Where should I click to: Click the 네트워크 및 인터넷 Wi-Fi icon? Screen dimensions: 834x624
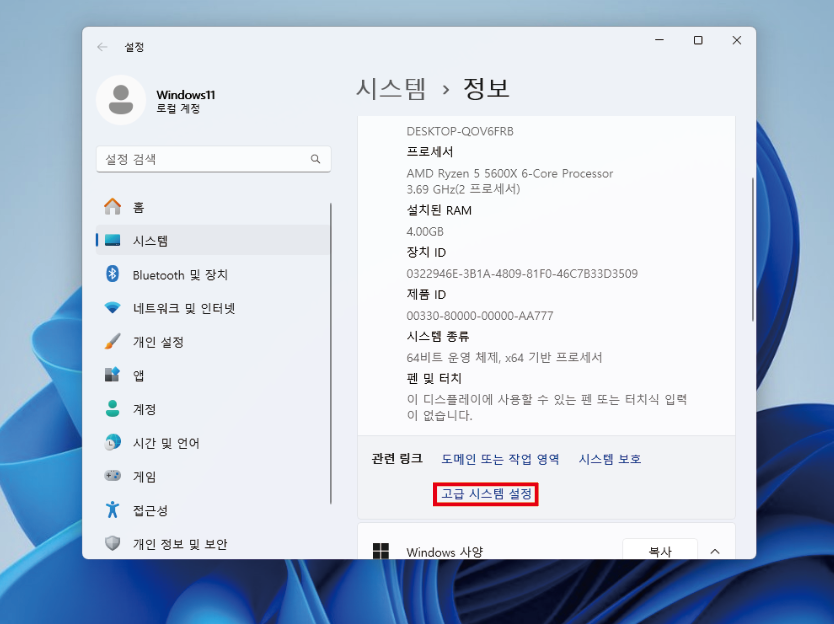(112, 307)
